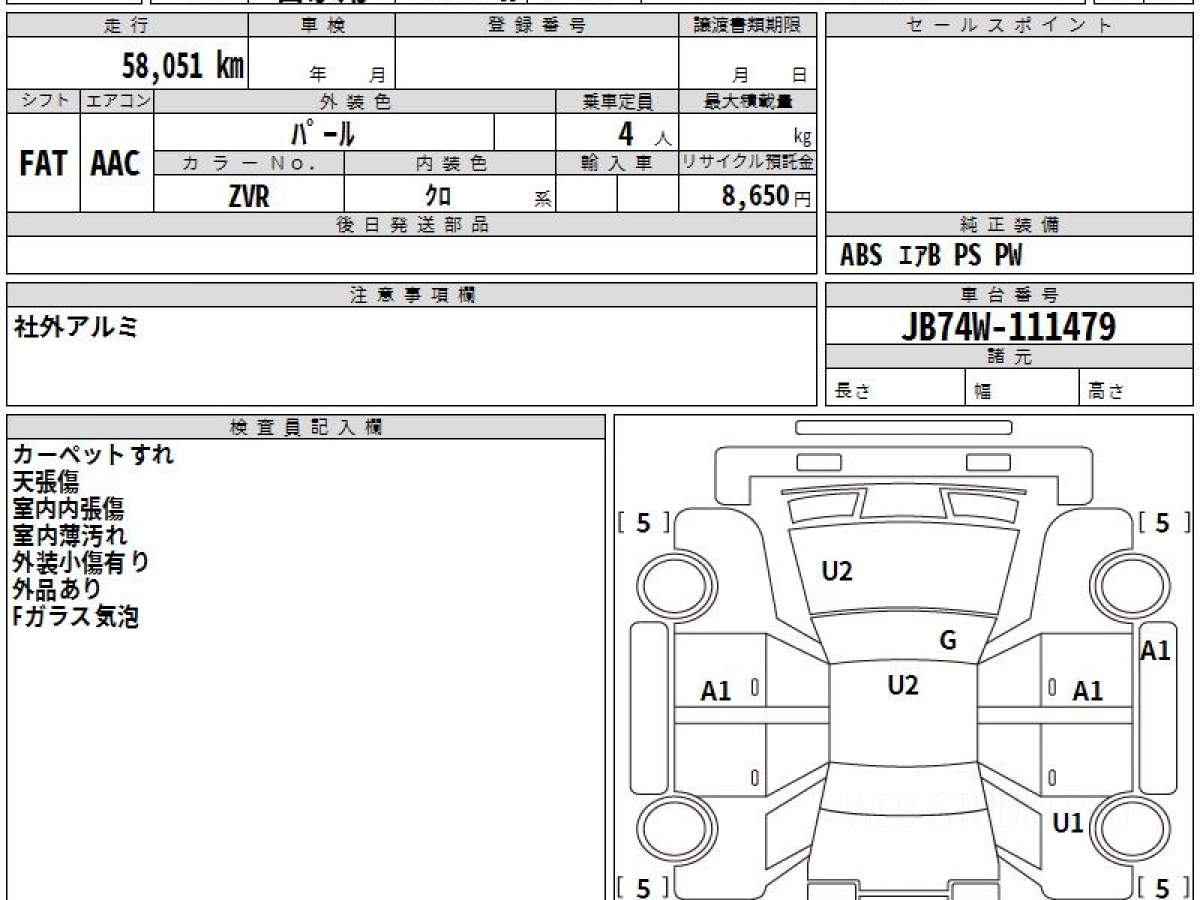Select the equipment list ABS エアB PS PW
The width and height of the screenshot is (1200, 900).
pyautogui.click(x=931, y=256)
